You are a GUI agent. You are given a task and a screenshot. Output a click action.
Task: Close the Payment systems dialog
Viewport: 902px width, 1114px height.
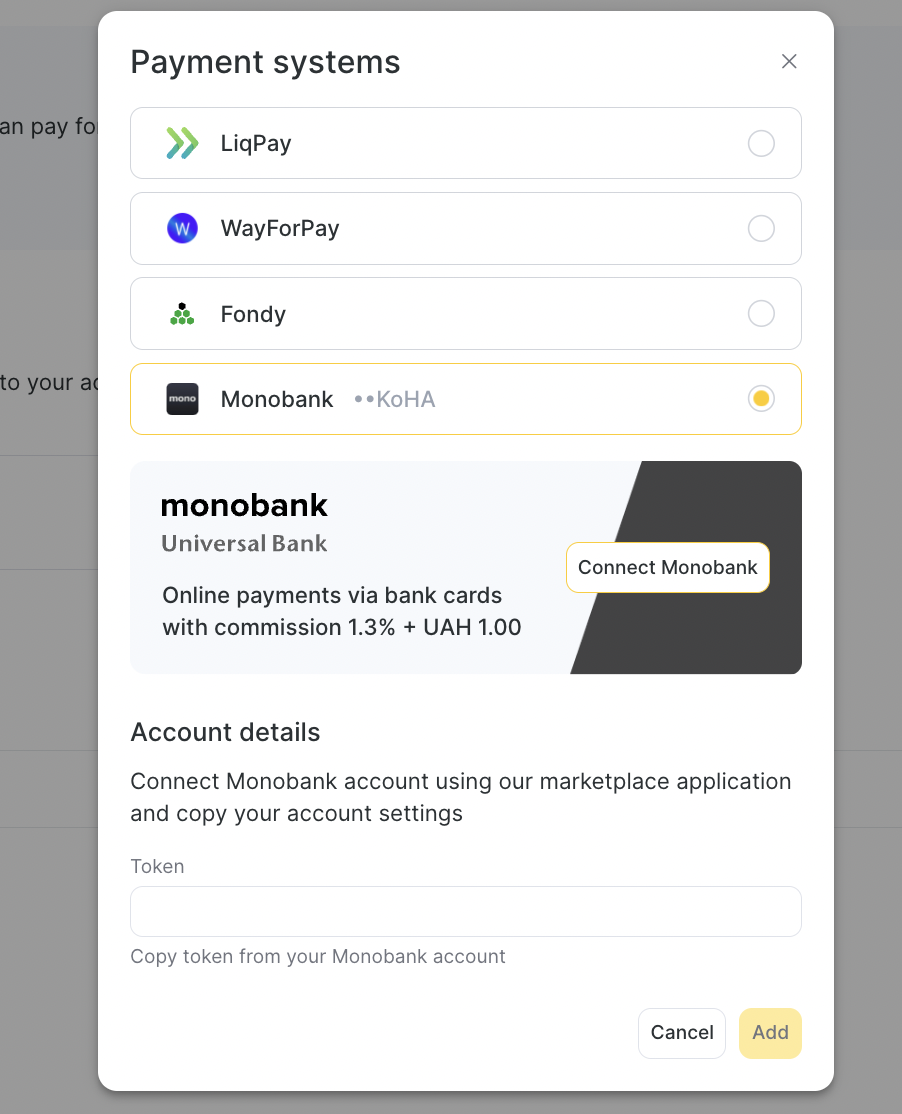click(789, 62)
